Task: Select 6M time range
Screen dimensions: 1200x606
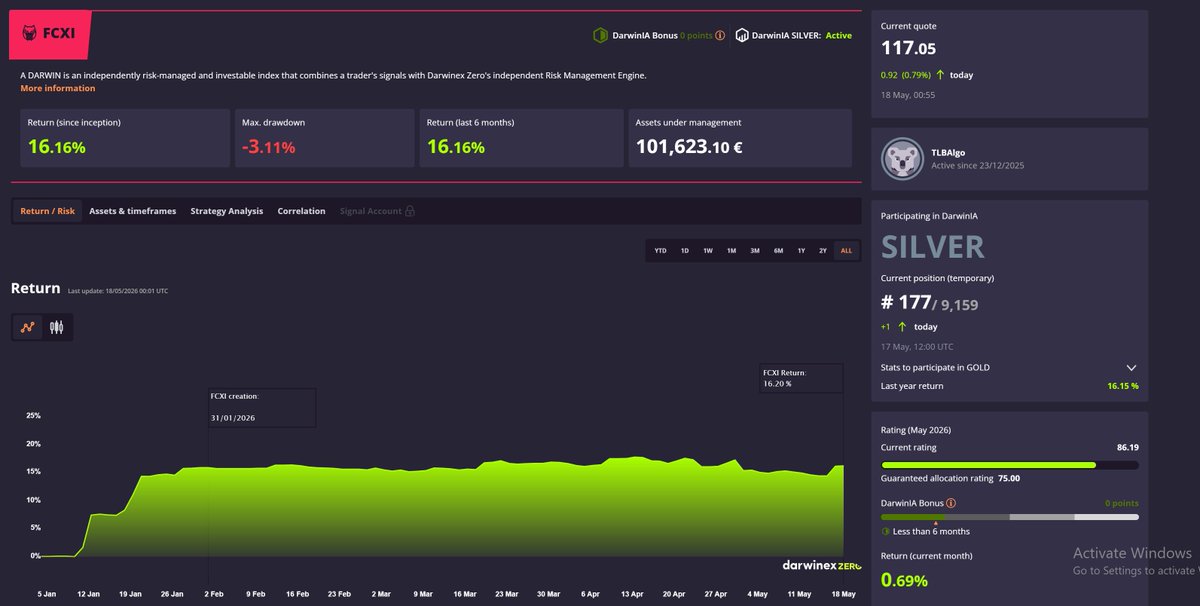Action: coord(778,251)
